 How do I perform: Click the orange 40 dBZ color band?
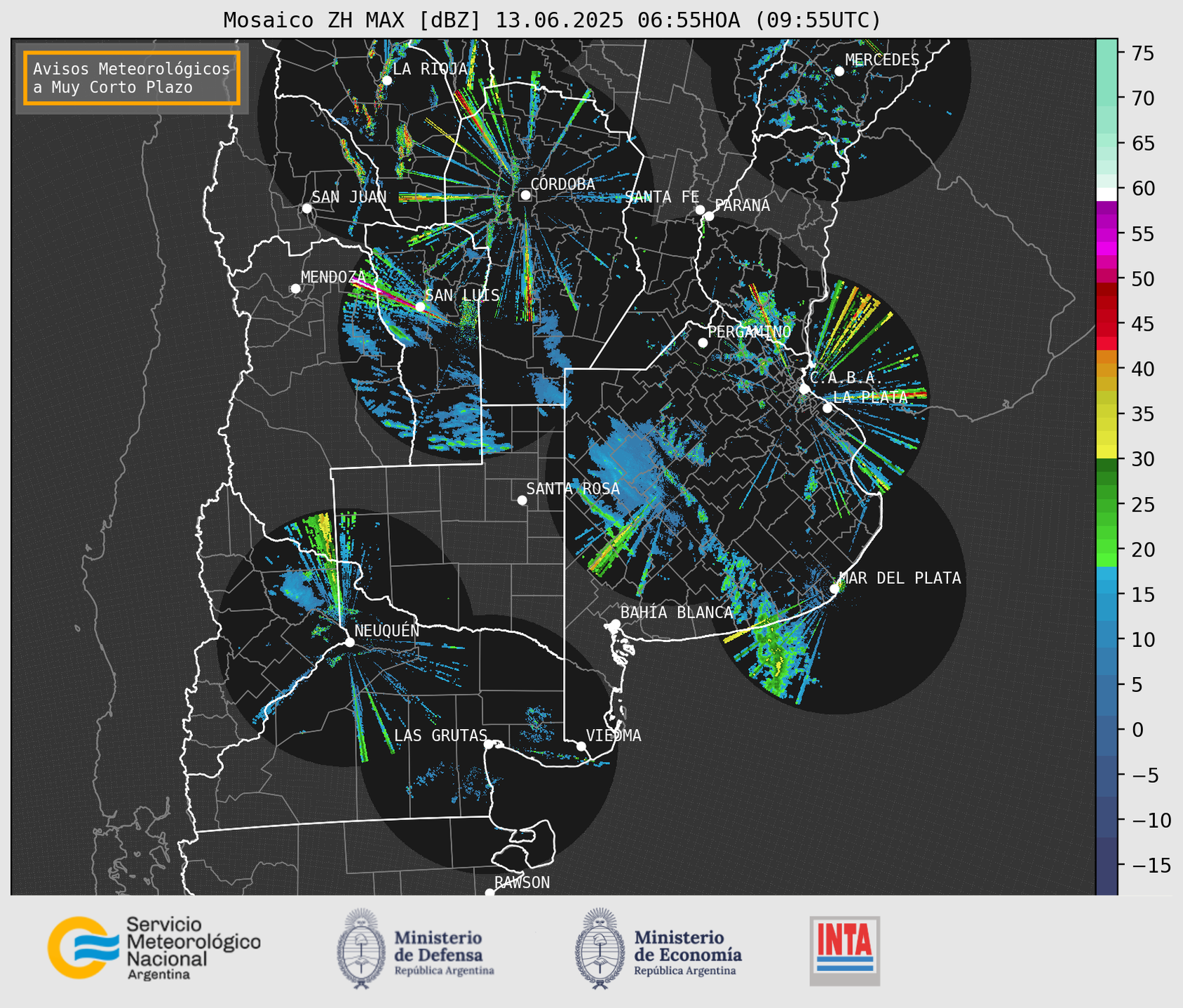1107,369
